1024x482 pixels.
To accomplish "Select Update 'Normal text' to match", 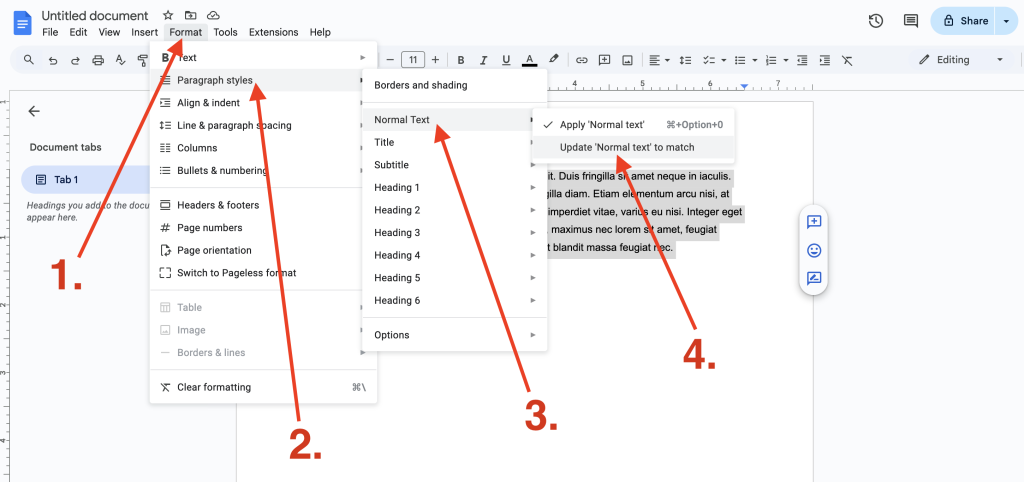I will coord(627,148).
